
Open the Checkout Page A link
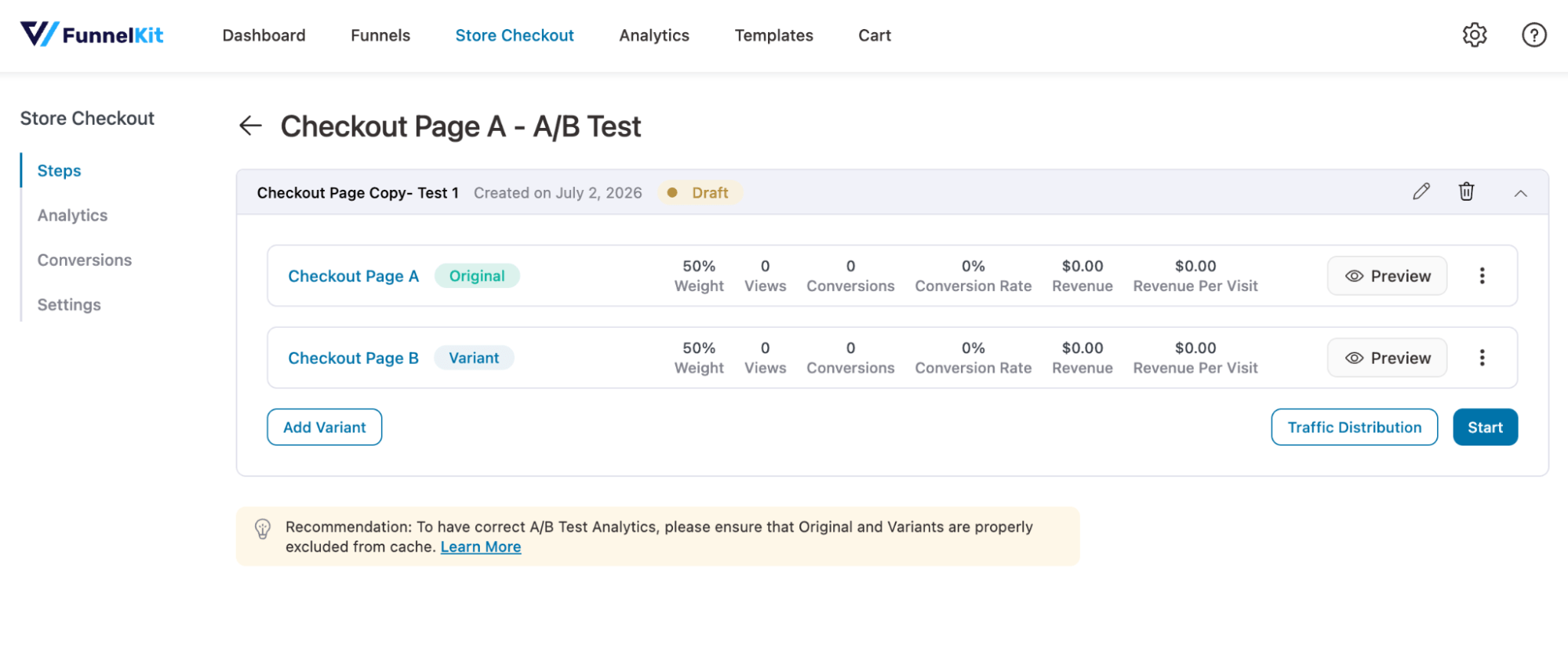click(x=354, y=276)
